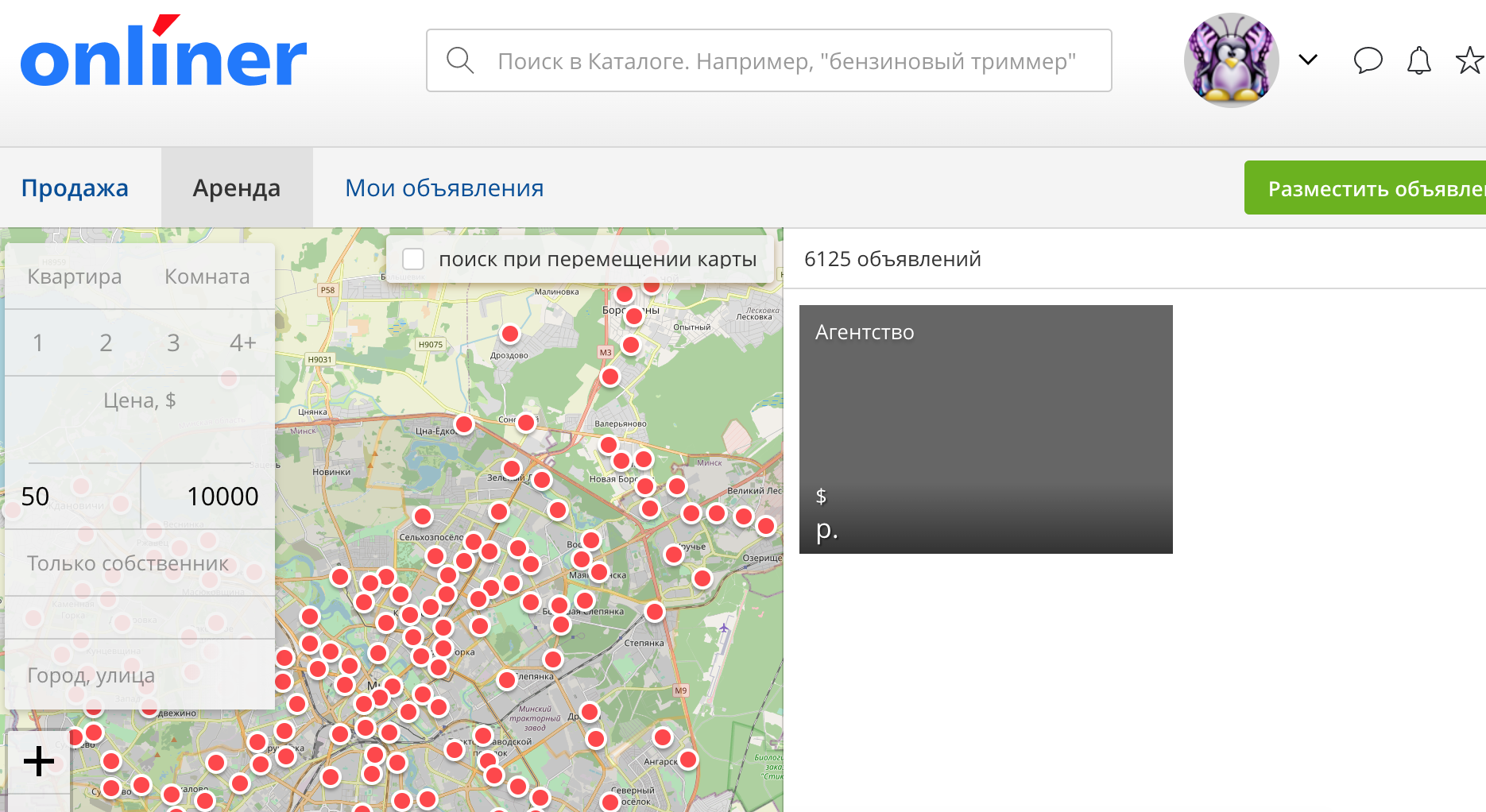Viewport: 1486px width, 812px height.
Task: Zoom in the map with plus button
Action: point(38,761)
